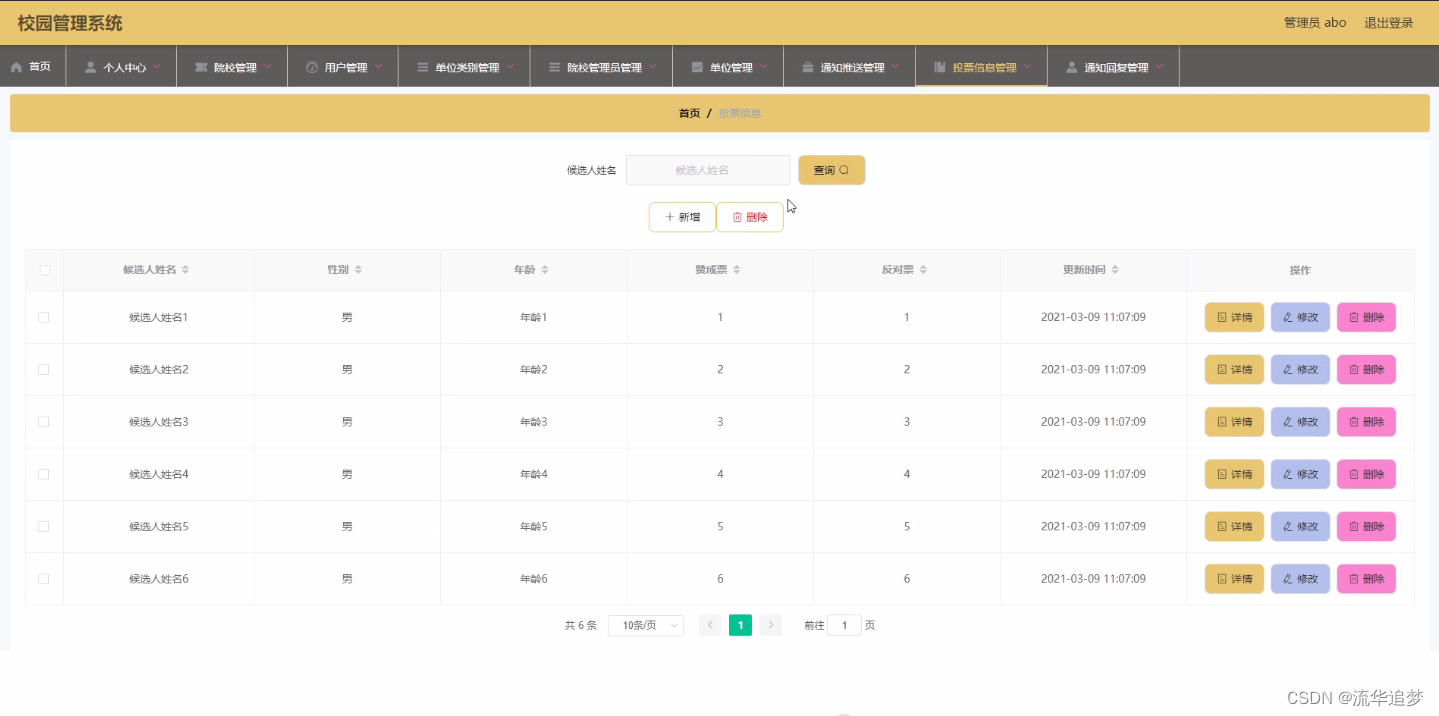Viewport: 1439px width, 716px height.
Task: Expand the 用户管理 dropdown arrow
Action: click(379, 66)
